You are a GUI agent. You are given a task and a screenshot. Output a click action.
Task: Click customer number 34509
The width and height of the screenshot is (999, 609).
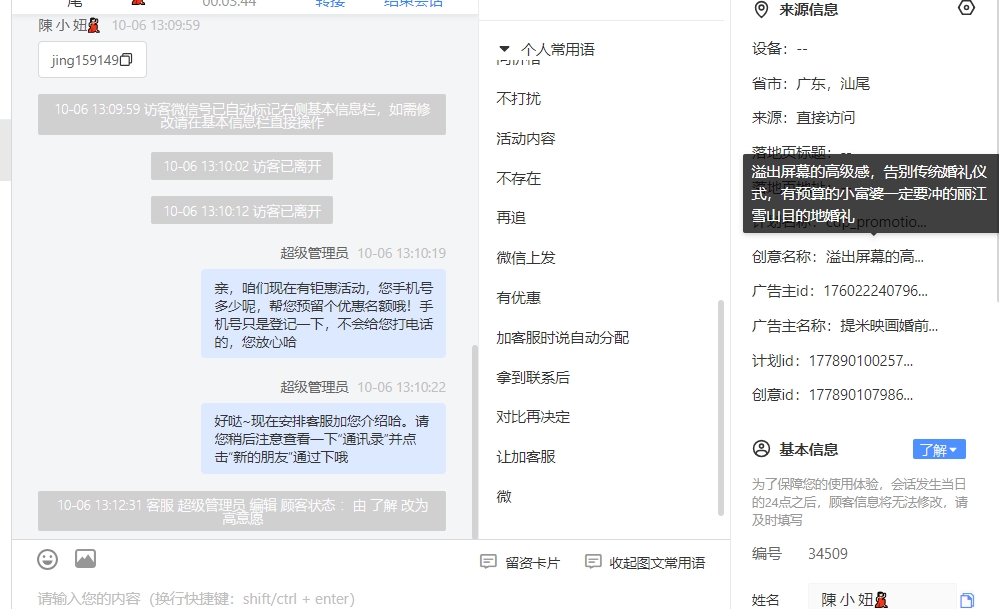[828, 554]
